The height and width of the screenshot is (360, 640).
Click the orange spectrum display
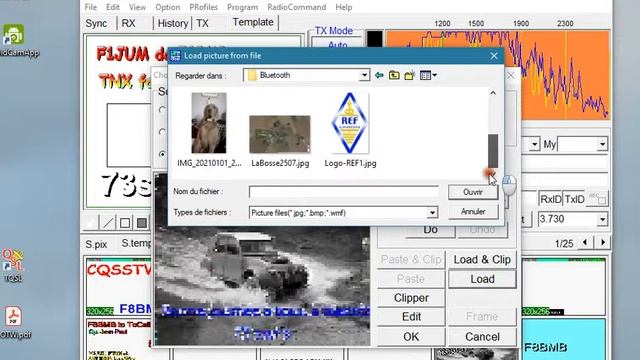click(498, 75)
